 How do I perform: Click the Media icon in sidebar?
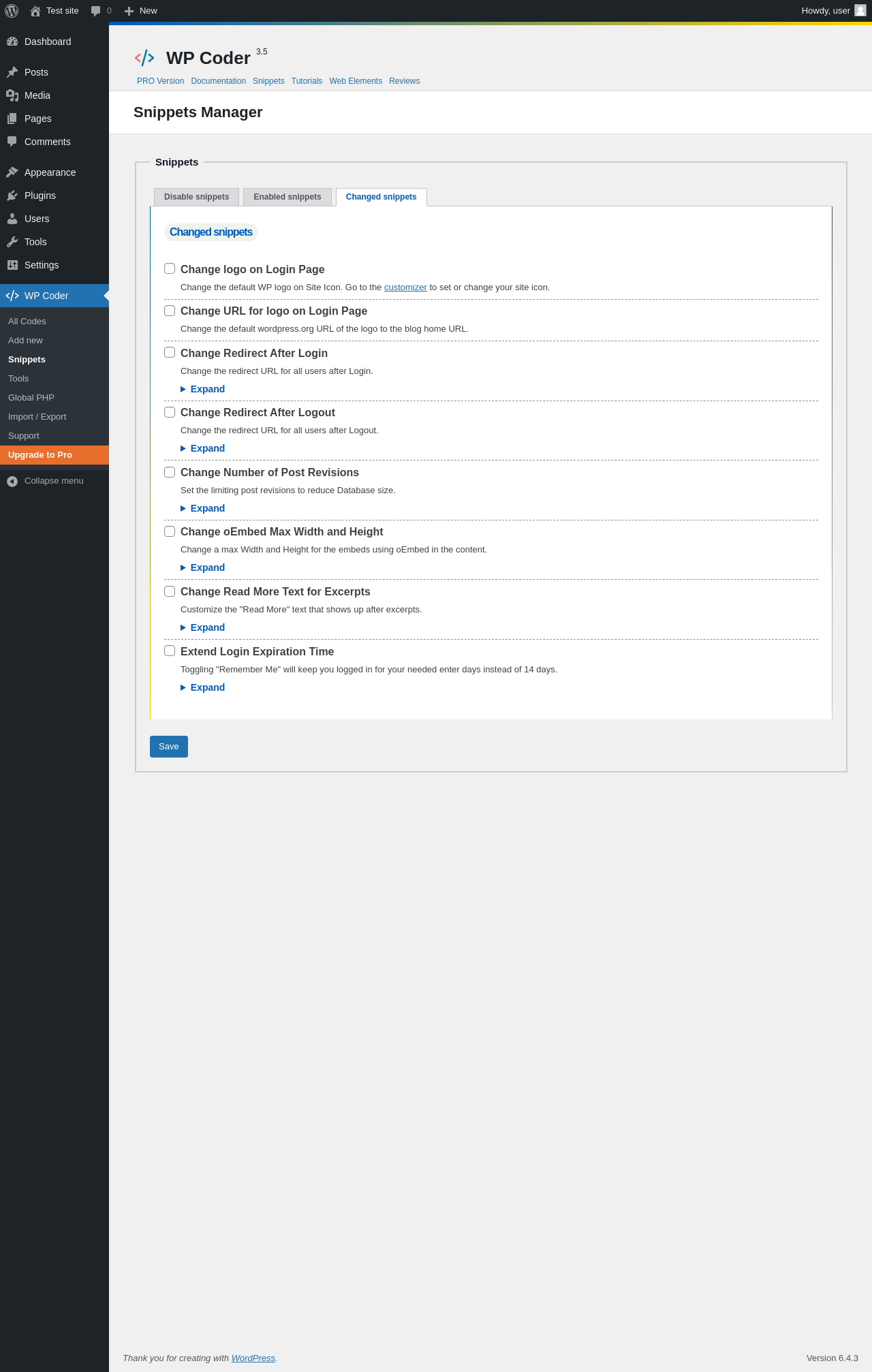12,95
